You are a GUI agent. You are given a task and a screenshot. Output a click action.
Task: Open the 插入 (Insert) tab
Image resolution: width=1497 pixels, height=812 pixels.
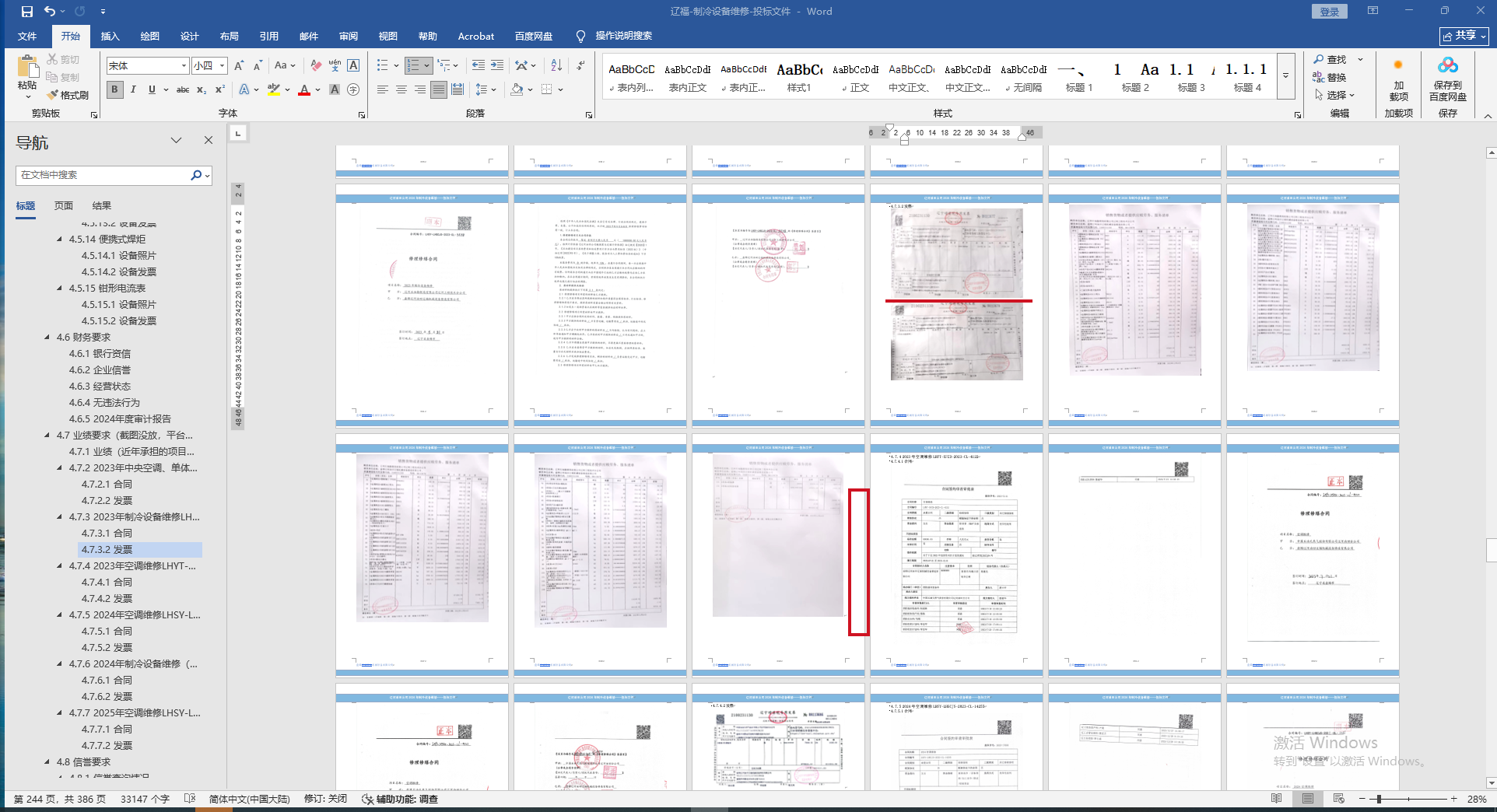110,37
